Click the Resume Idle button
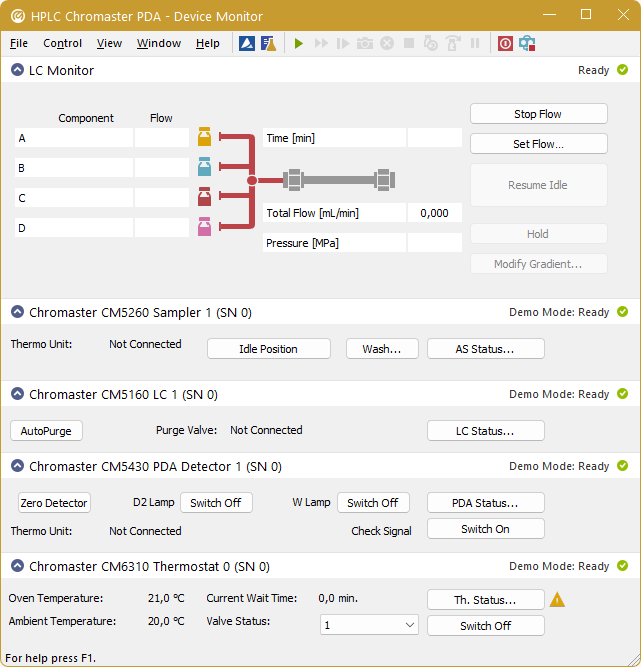The image size is (641, 667). coord(538,185)
